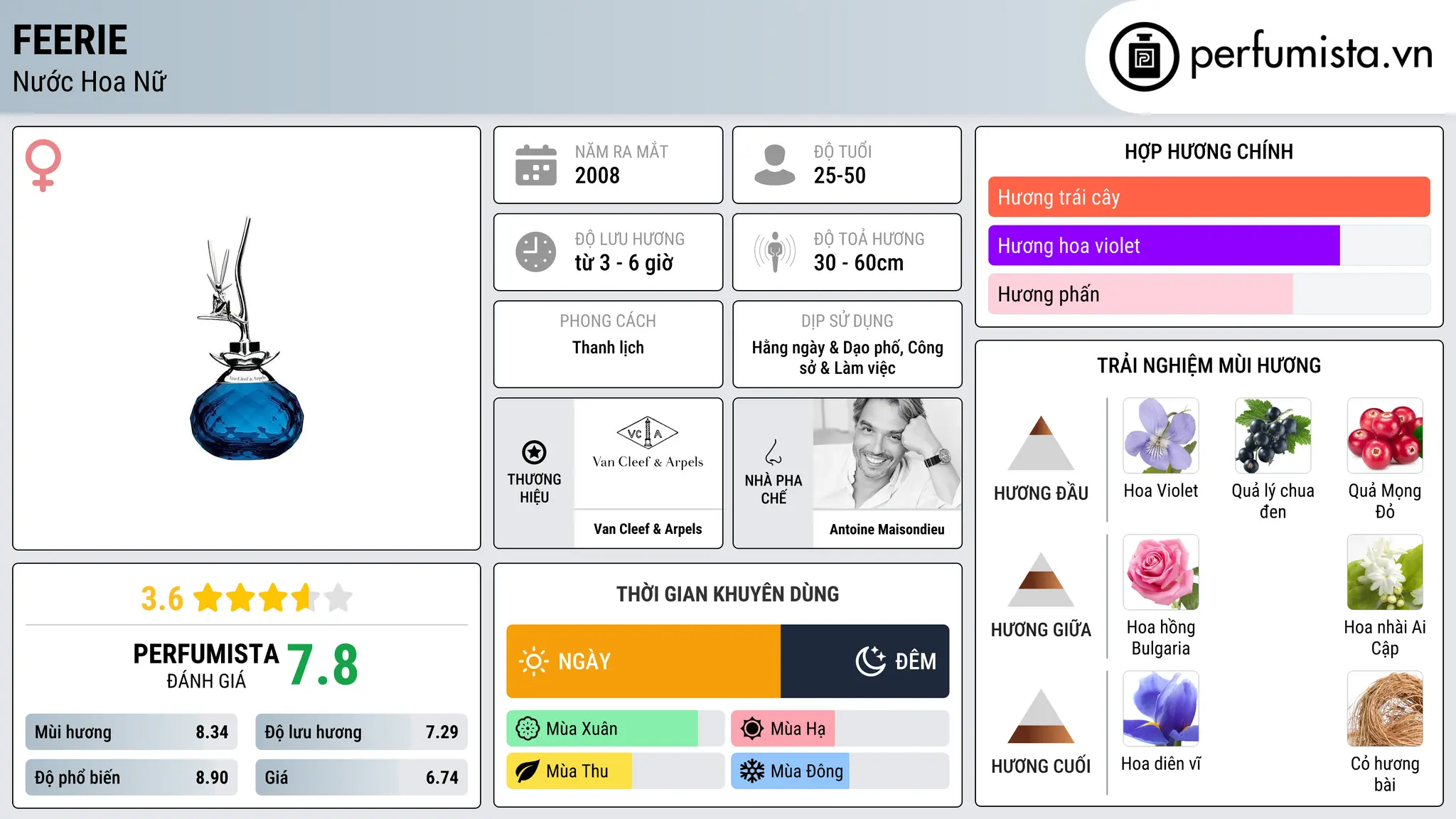1456x819 pixels.
Task: Click the Nước Hoa Nữ subtitle
Action: 90,82
